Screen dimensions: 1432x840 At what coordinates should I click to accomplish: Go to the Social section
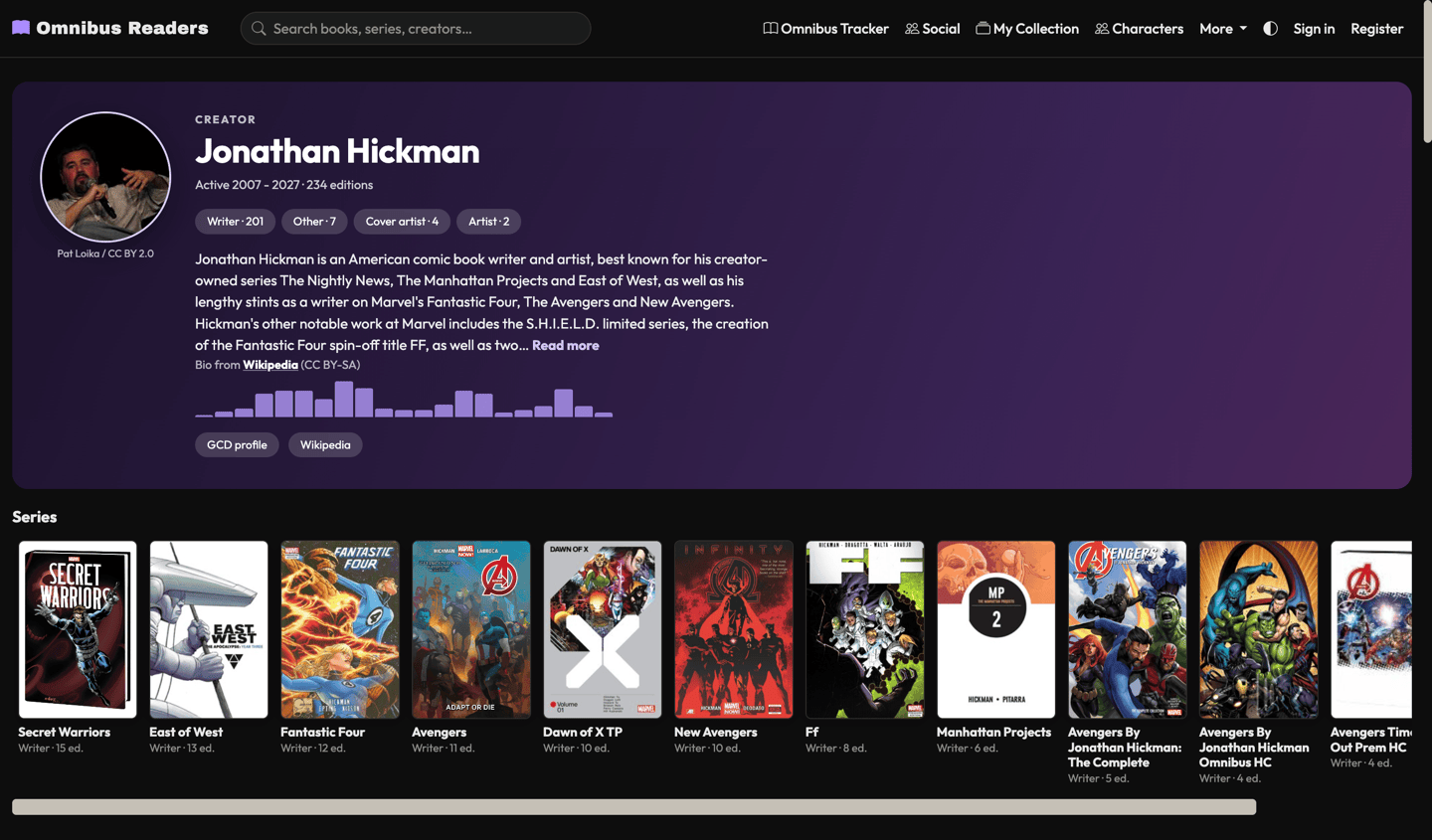[933, 29]
